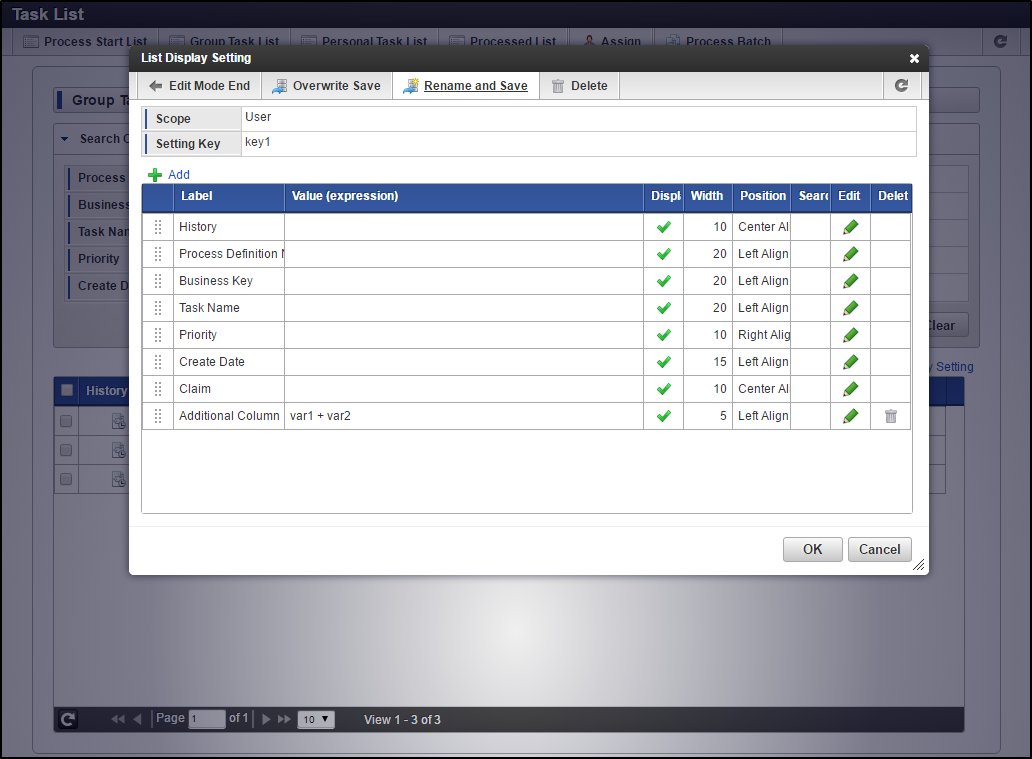1032x759 pixels.
Task: Click the Add link above the table
Action: coord(169,174)
